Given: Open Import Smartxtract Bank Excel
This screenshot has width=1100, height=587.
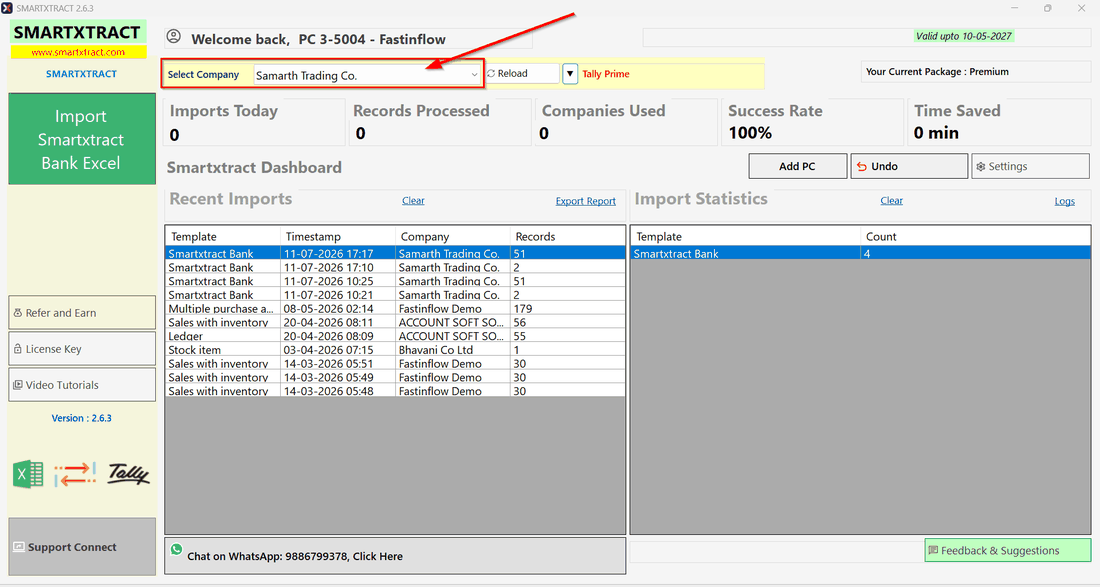Looking at the screenshot, I should tap(82, 139).
